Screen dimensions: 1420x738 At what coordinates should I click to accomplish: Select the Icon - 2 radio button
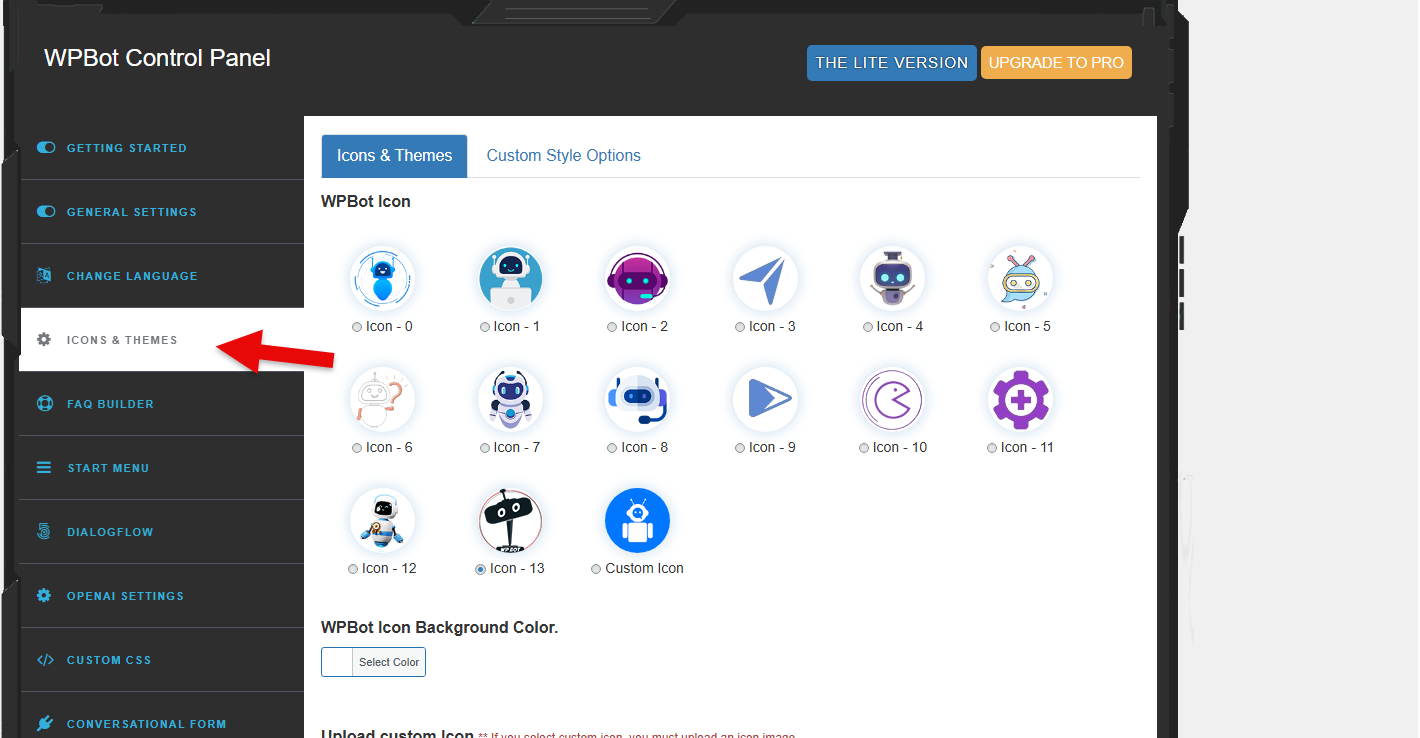click(612, 327)
